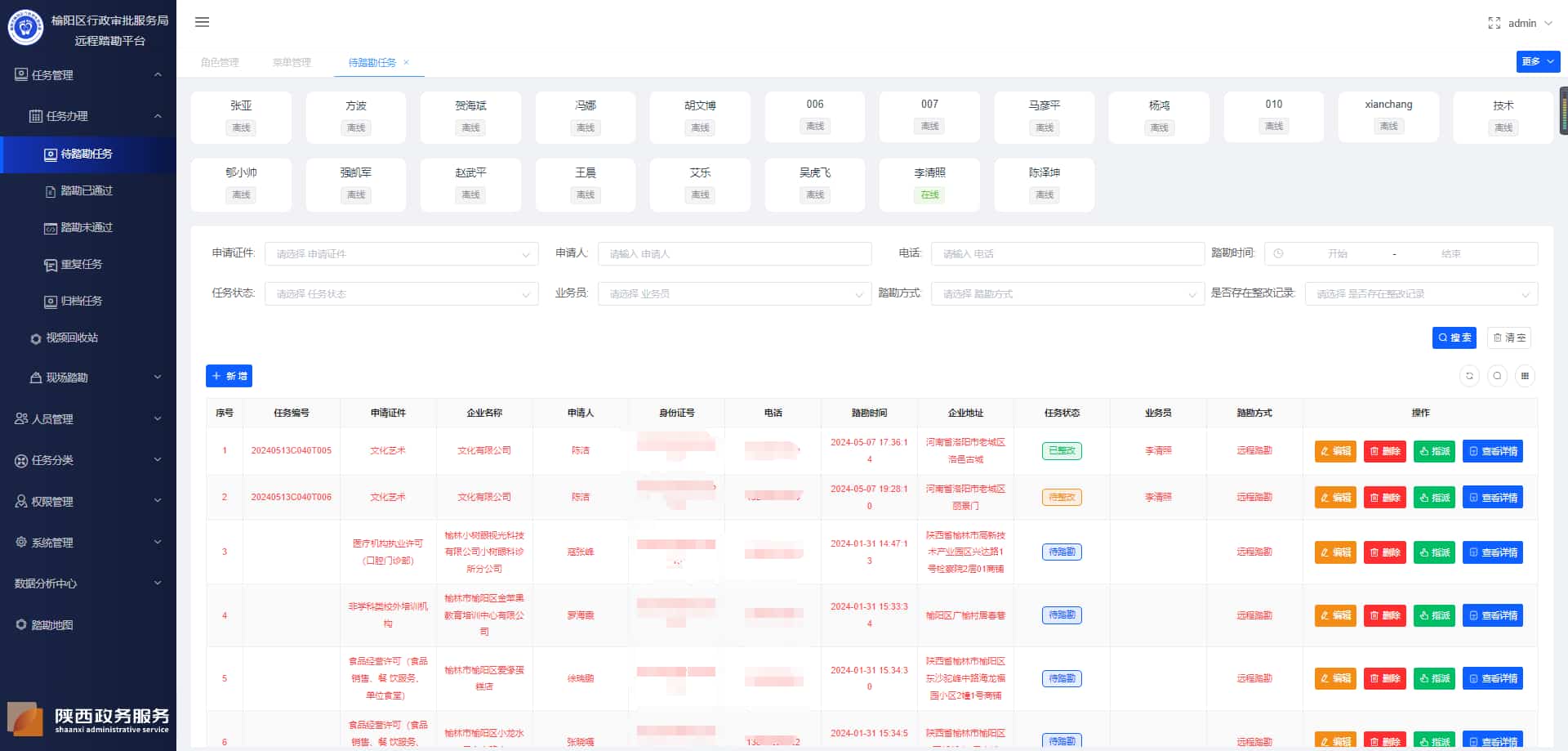Expand the 数据分析中心 sidebar menu

(88, 583)
